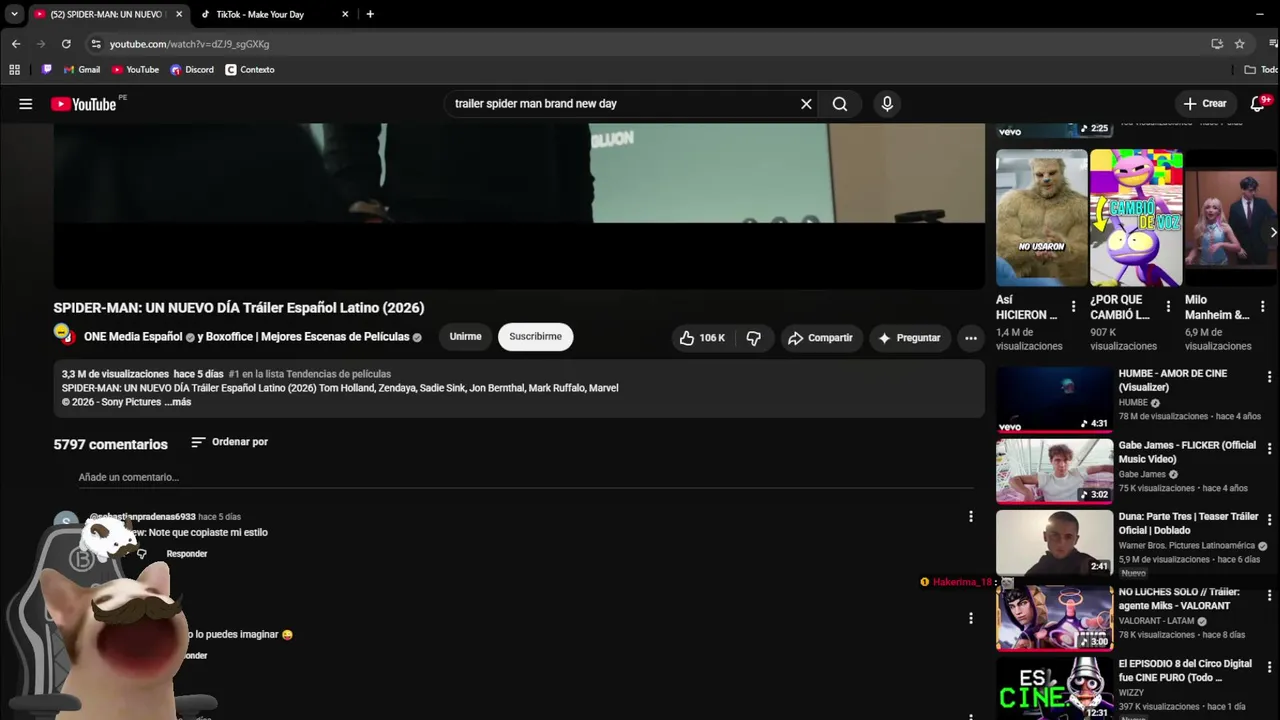Click the Unirme membership button
Viewport: 1280px width, 720px height.
coord(465,337)
